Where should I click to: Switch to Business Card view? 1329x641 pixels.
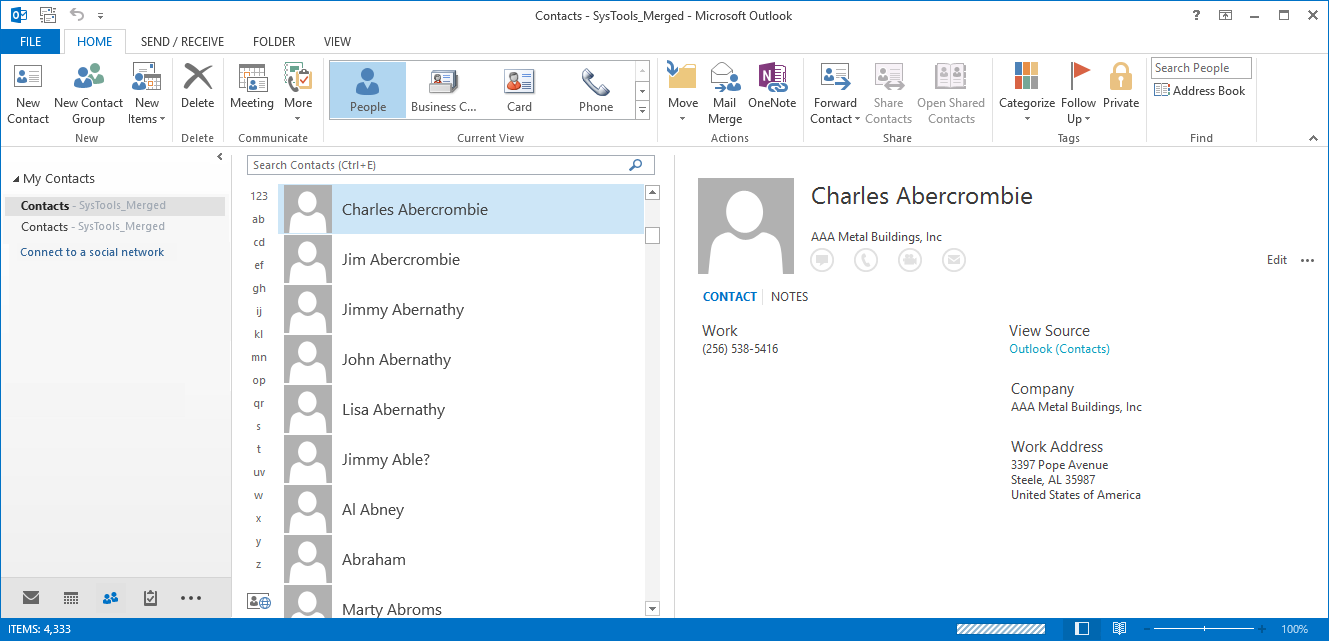coord(444,90)
